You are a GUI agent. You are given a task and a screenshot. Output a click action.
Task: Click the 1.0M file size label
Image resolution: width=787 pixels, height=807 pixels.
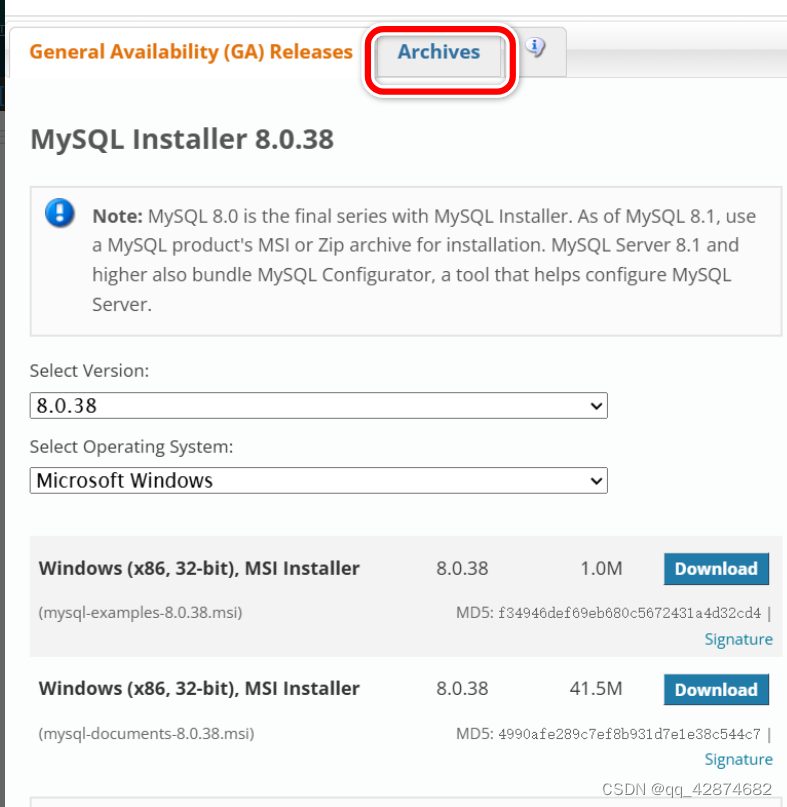[x=601, y=569]
